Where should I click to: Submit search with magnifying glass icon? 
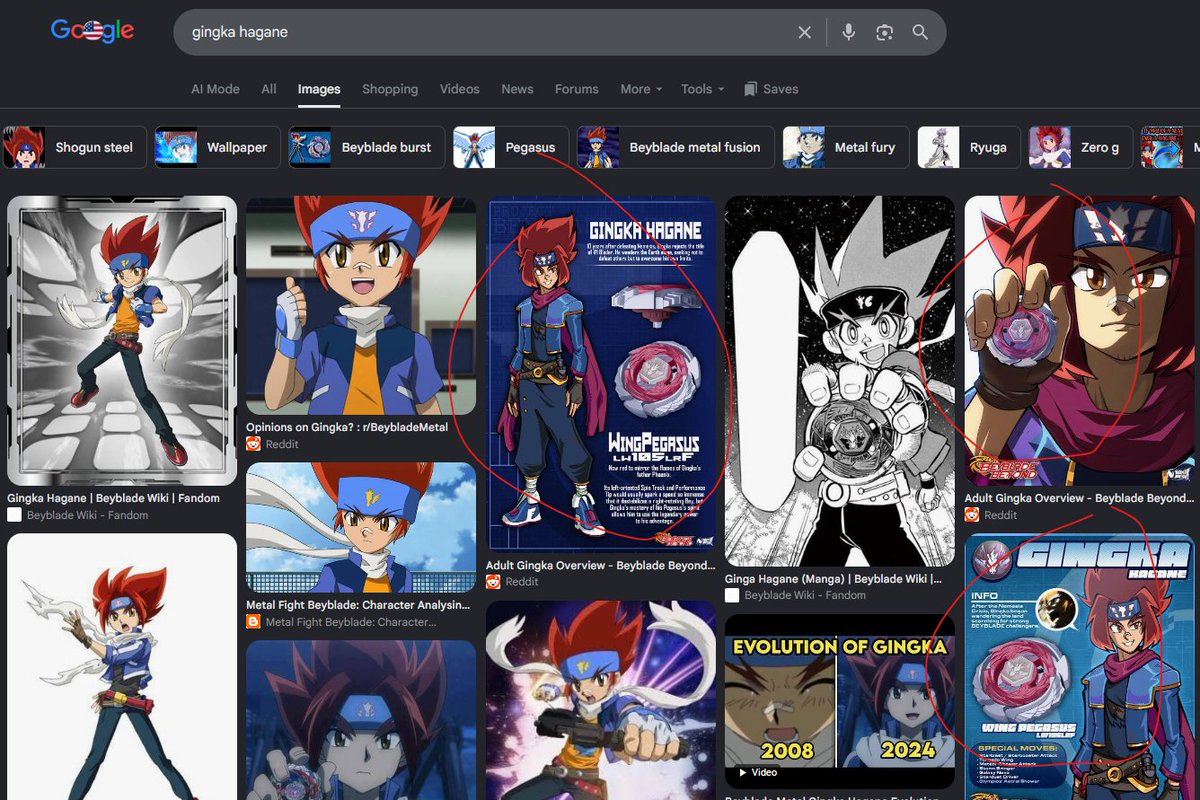(920, 33)
